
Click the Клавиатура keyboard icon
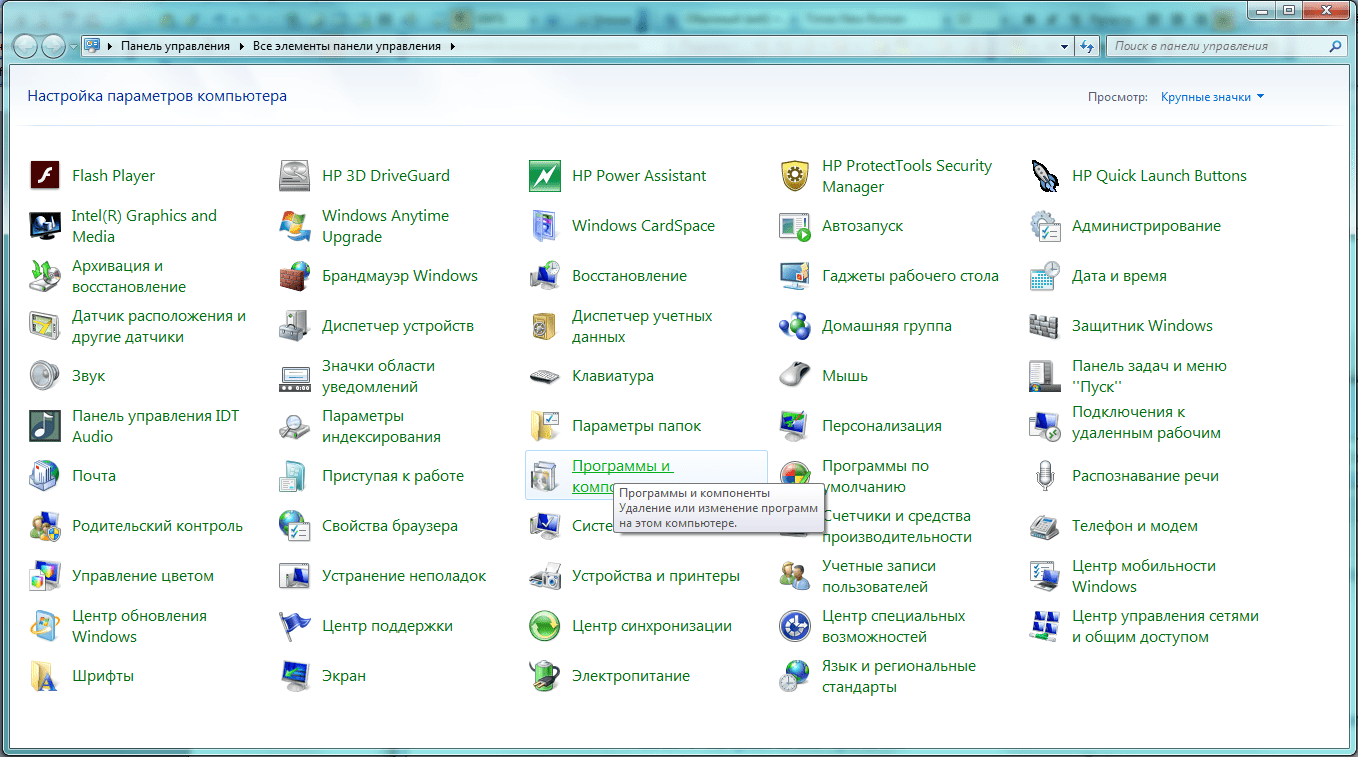point(545,376)
